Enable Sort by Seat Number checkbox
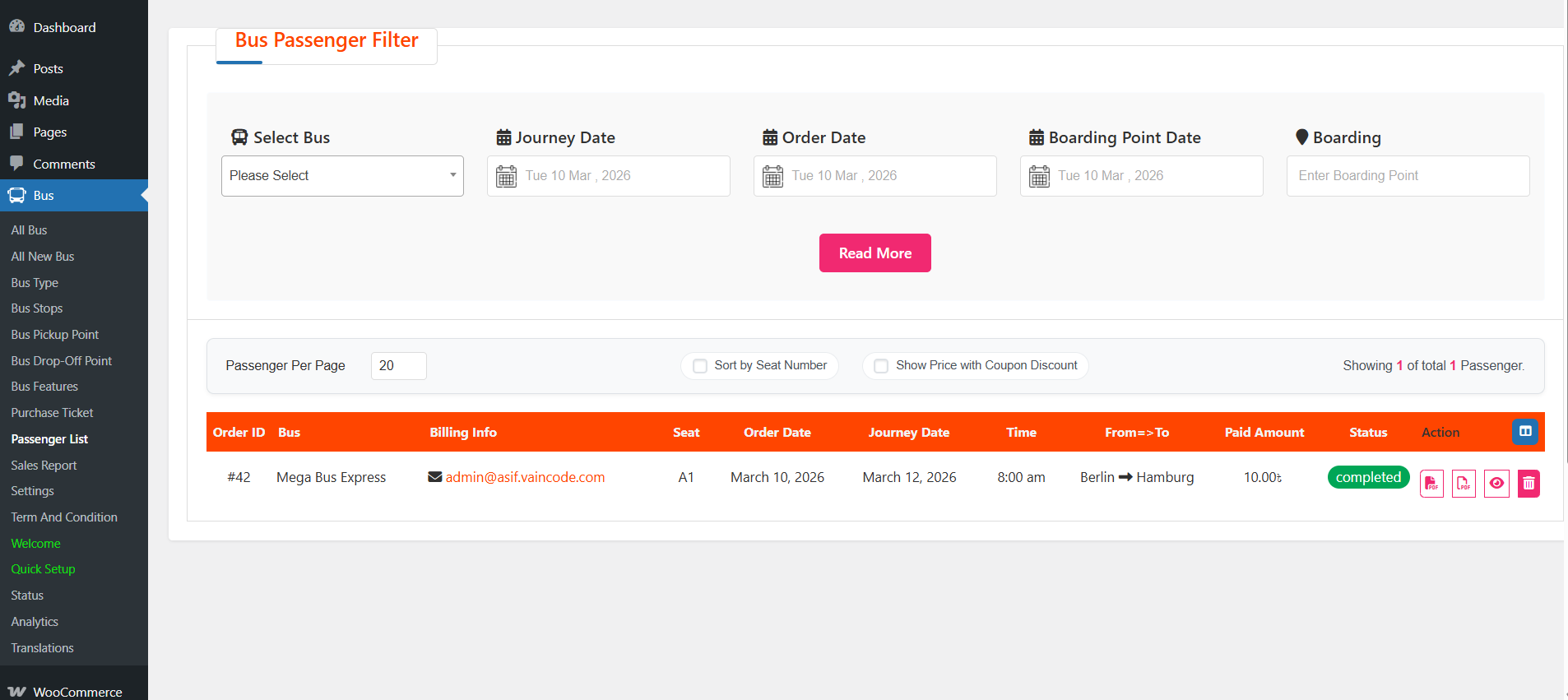 pos(700,366)
